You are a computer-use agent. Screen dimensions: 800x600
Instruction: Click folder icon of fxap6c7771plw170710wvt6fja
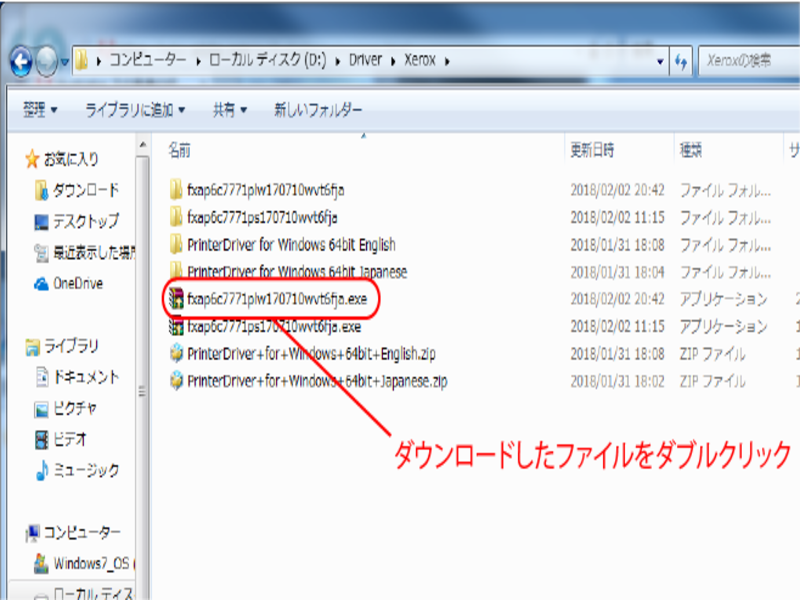click(176, 190)
